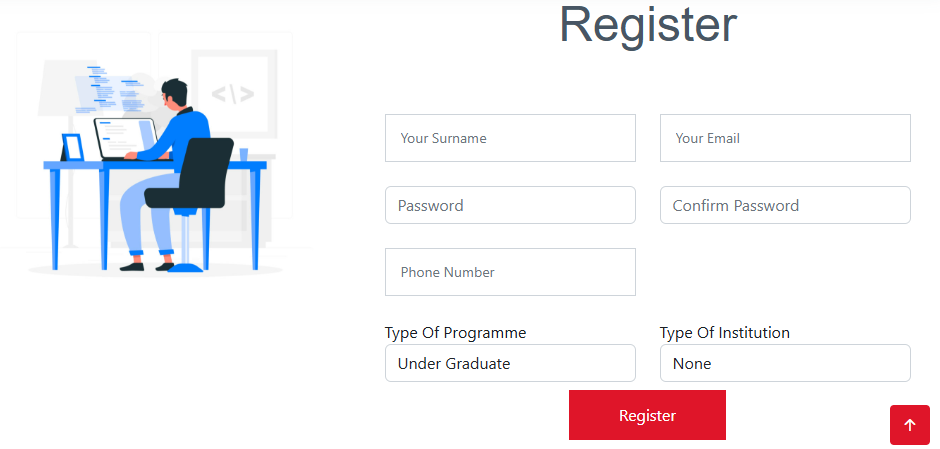
Task: Focus the Your Surname field
Action: tap(510, 138)
